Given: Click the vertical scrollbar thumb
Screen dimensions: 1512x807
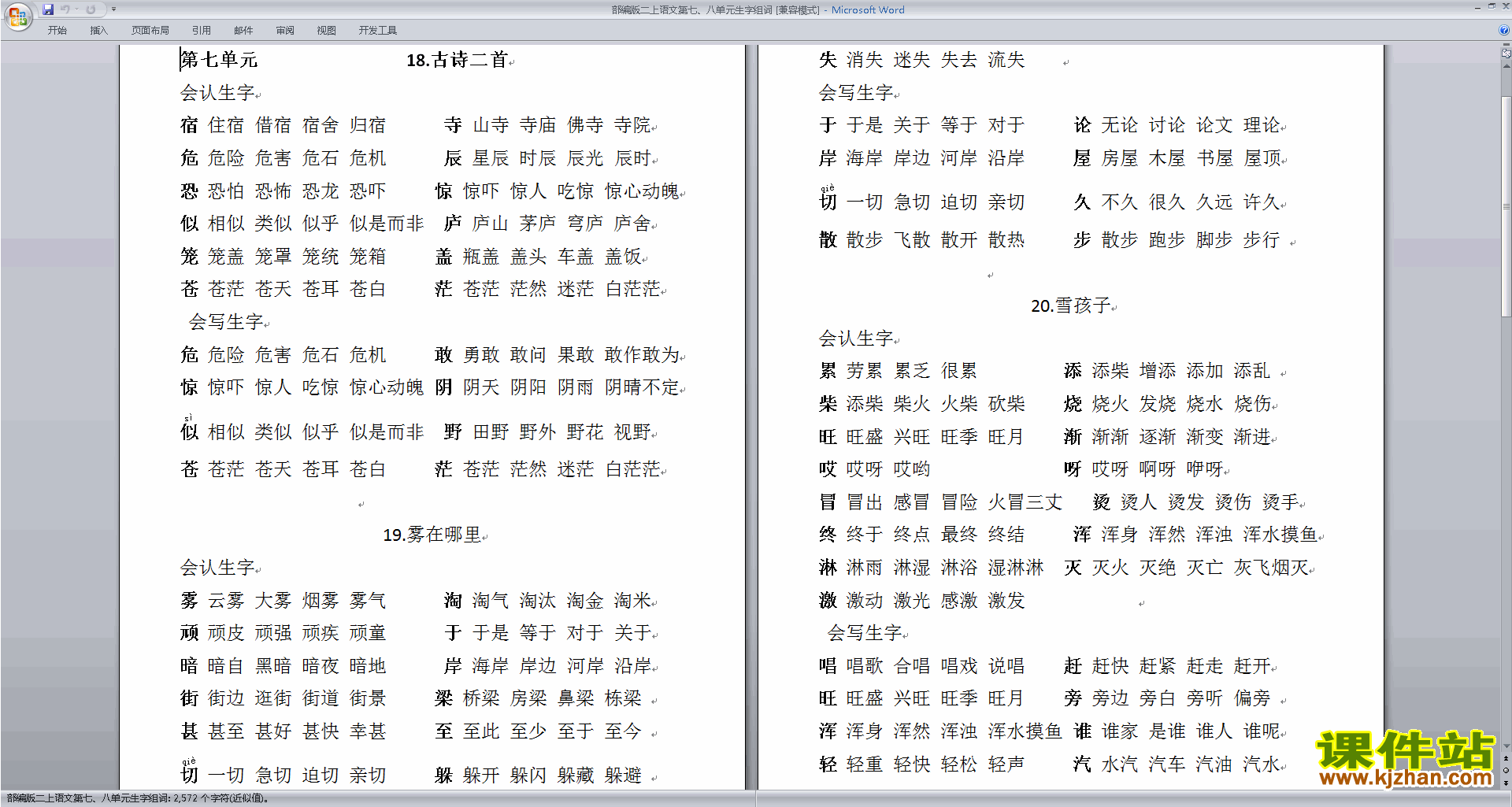Looking at the screenshot, I should click(1506, 206).
